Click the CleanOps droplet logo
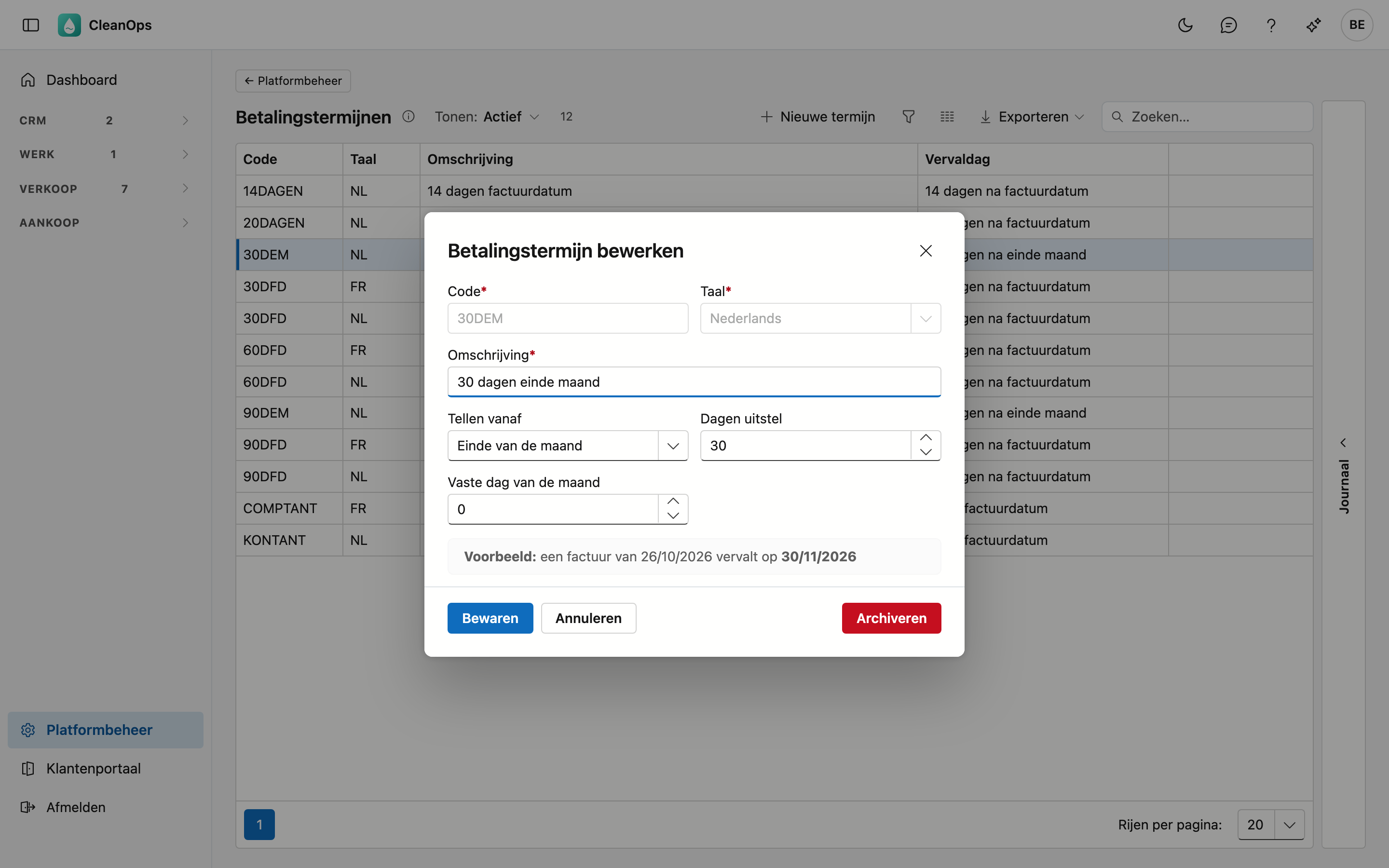The height and width of the screenshot is (868, 1389). [x=69, y=25]
